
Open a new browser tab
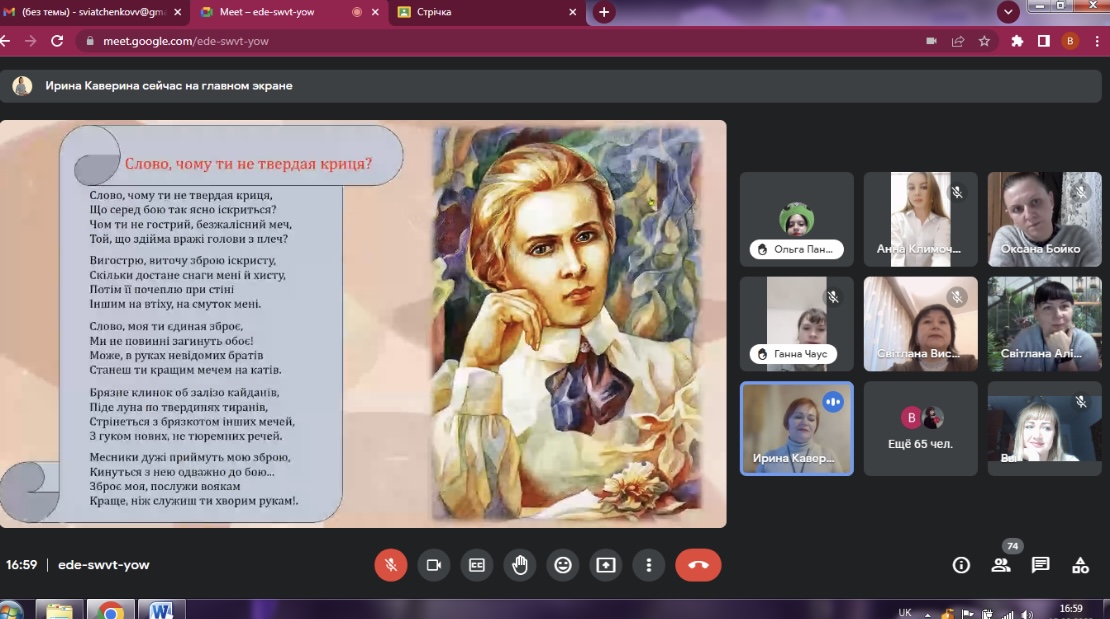[x=604, y=12]
